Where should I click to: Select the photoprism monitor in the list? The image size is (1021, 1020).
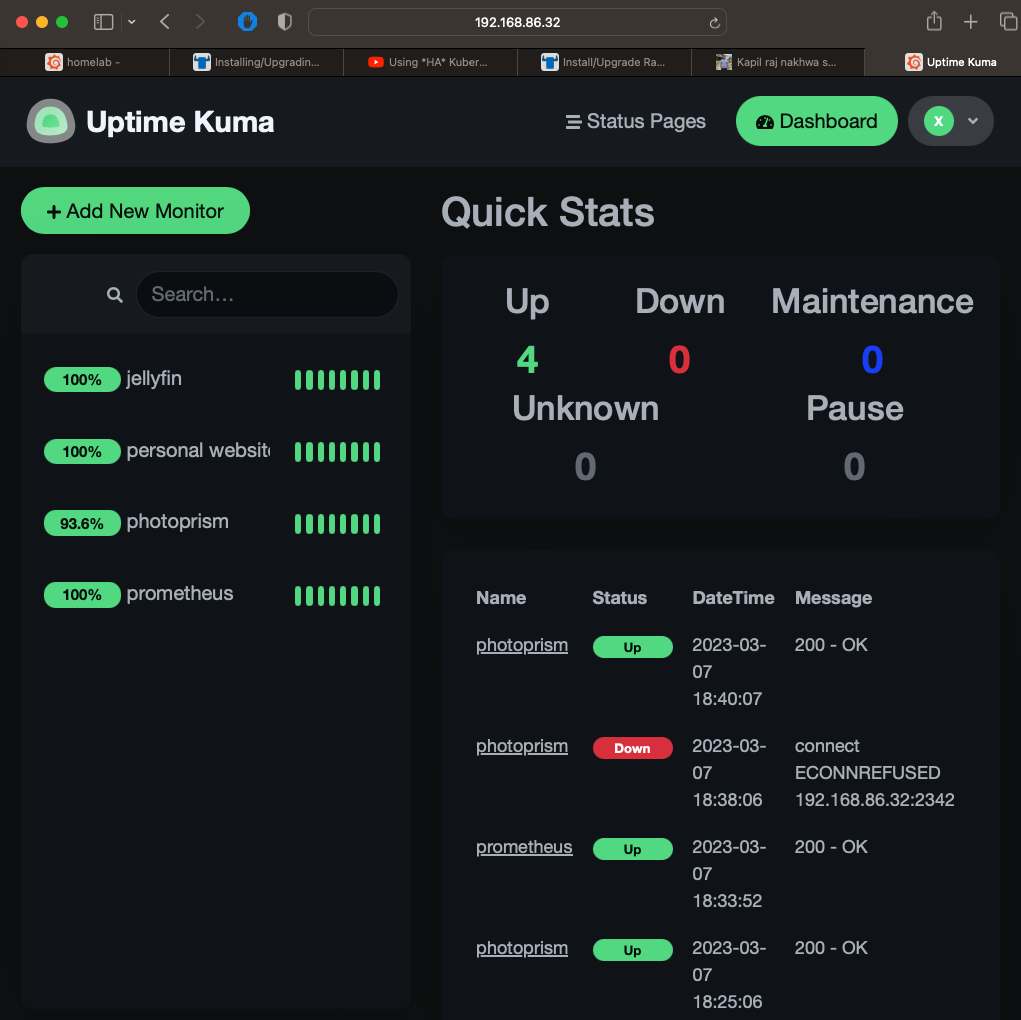pos(216,522)
